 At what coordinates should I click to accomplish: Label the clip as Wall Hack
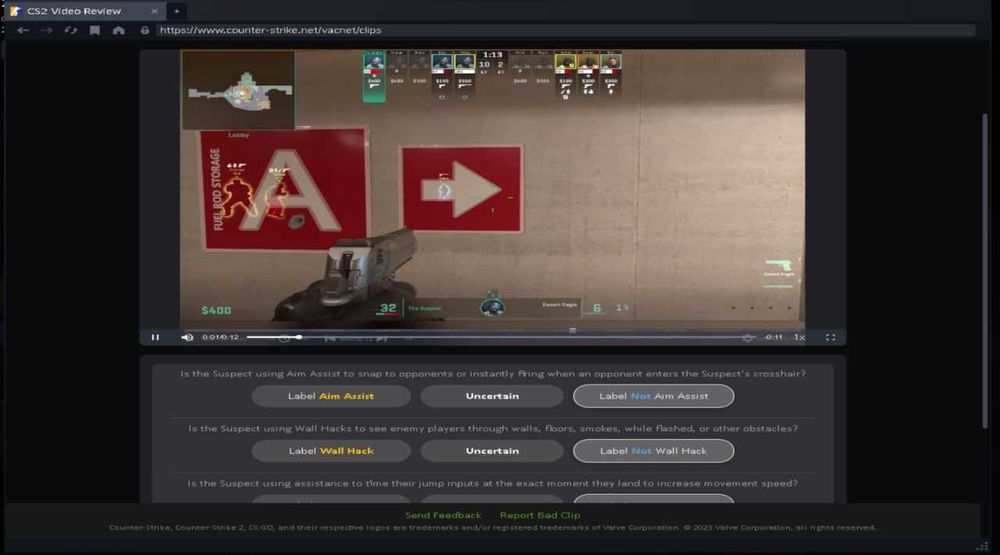coord(331,451)
